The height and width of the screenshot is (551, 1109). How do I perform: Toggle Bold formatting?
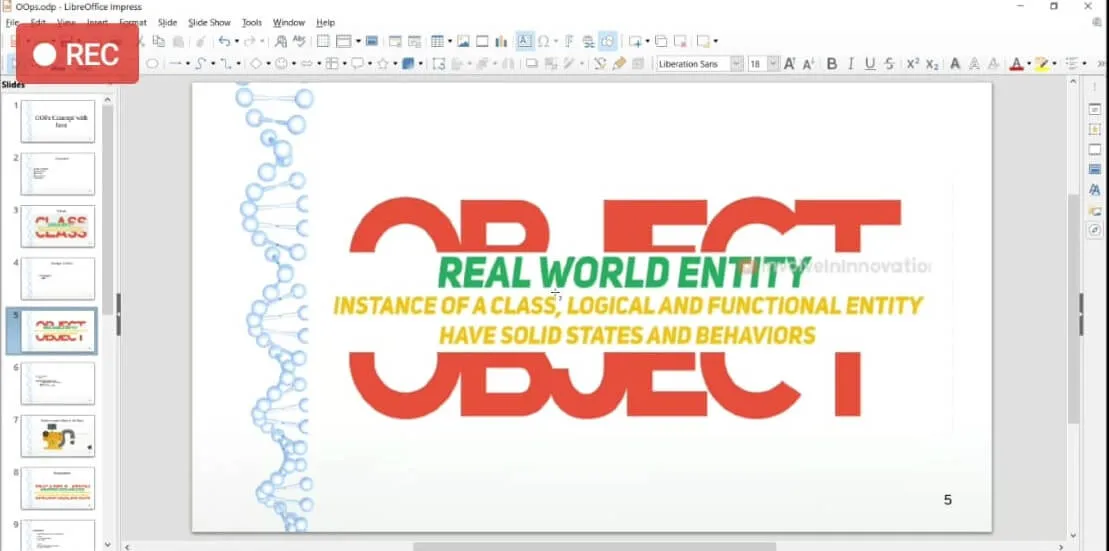(832, 64)
